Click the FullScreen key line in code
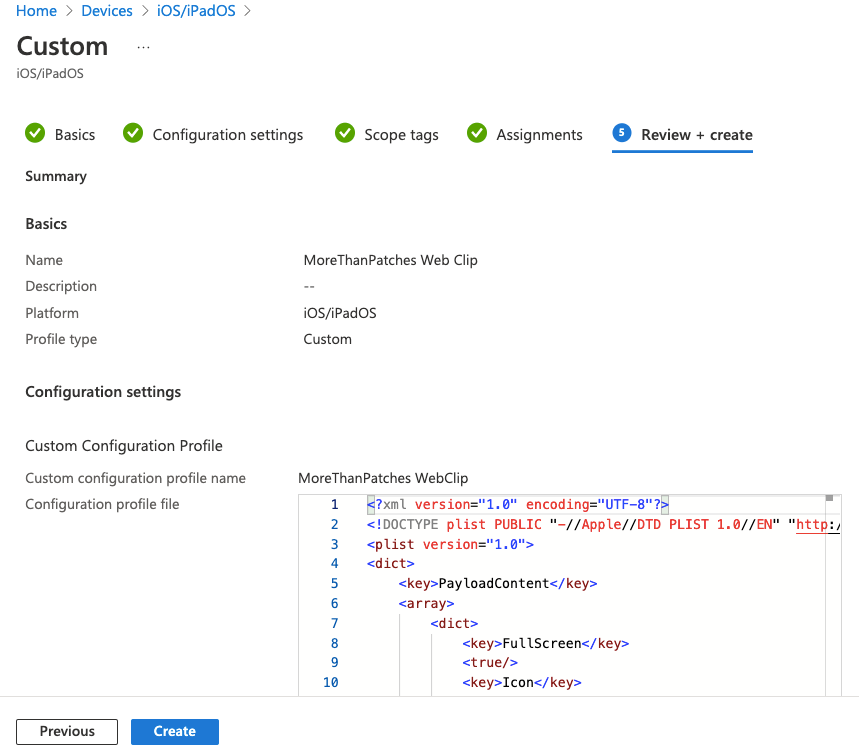 (x=544, y=644)
